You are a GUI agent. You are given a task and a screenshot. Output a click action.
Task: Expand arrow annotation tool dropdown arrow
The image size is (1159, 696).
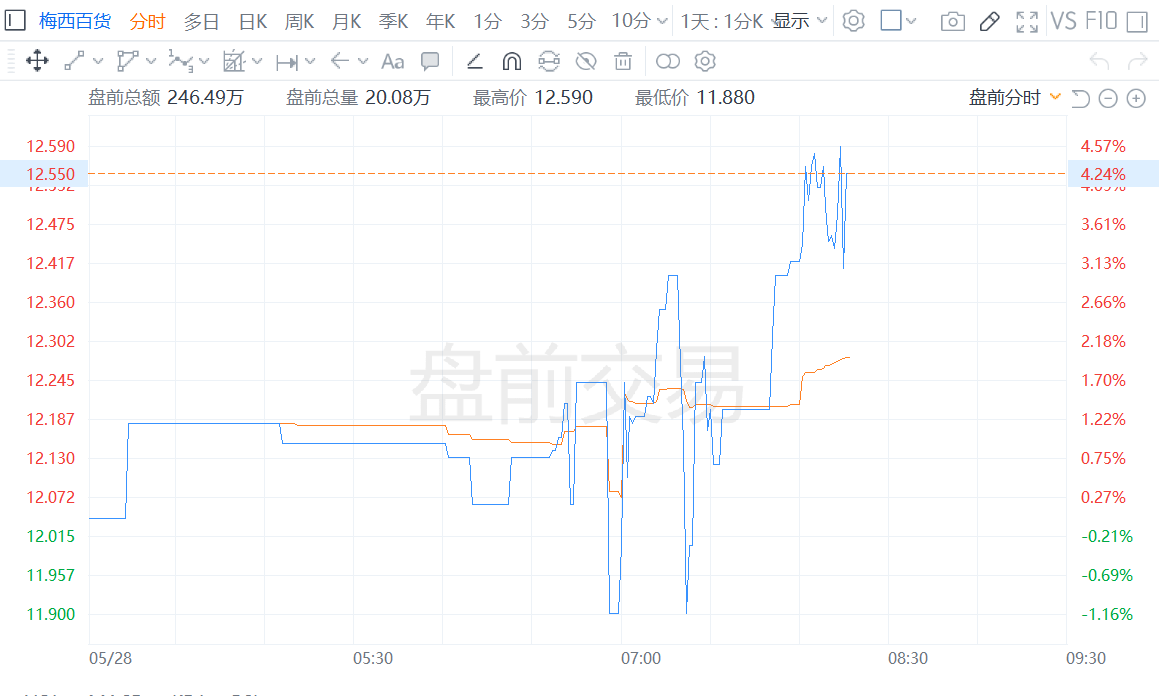click(363, 61)
